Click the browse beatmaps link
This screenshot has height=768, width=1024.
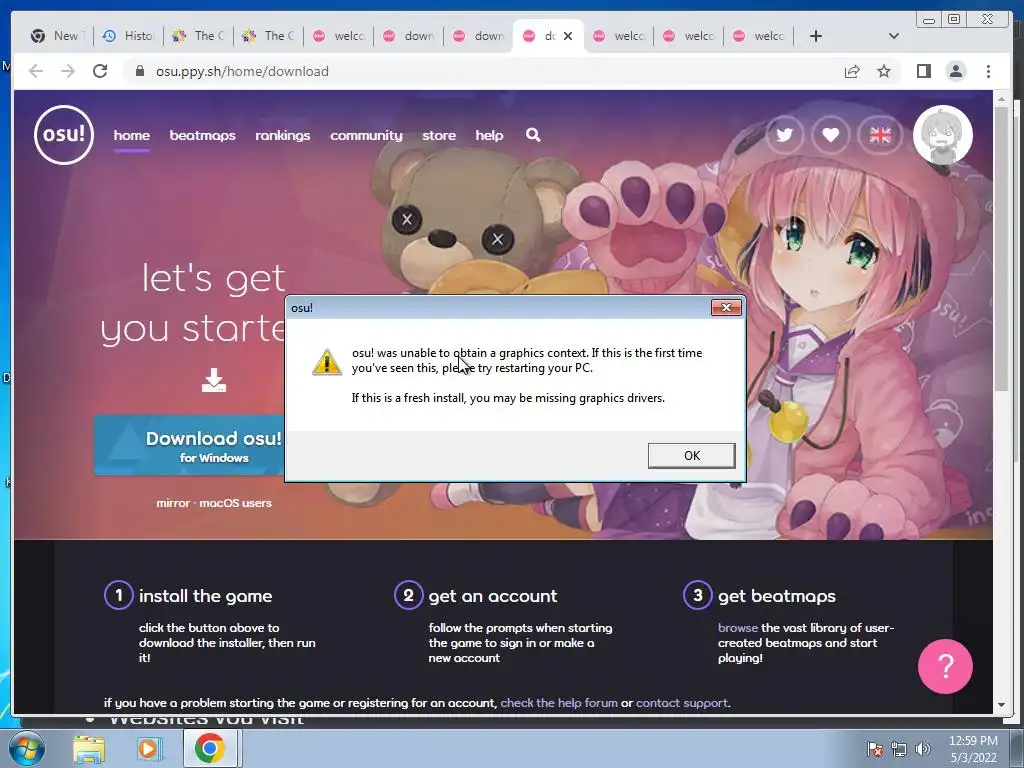738,628
